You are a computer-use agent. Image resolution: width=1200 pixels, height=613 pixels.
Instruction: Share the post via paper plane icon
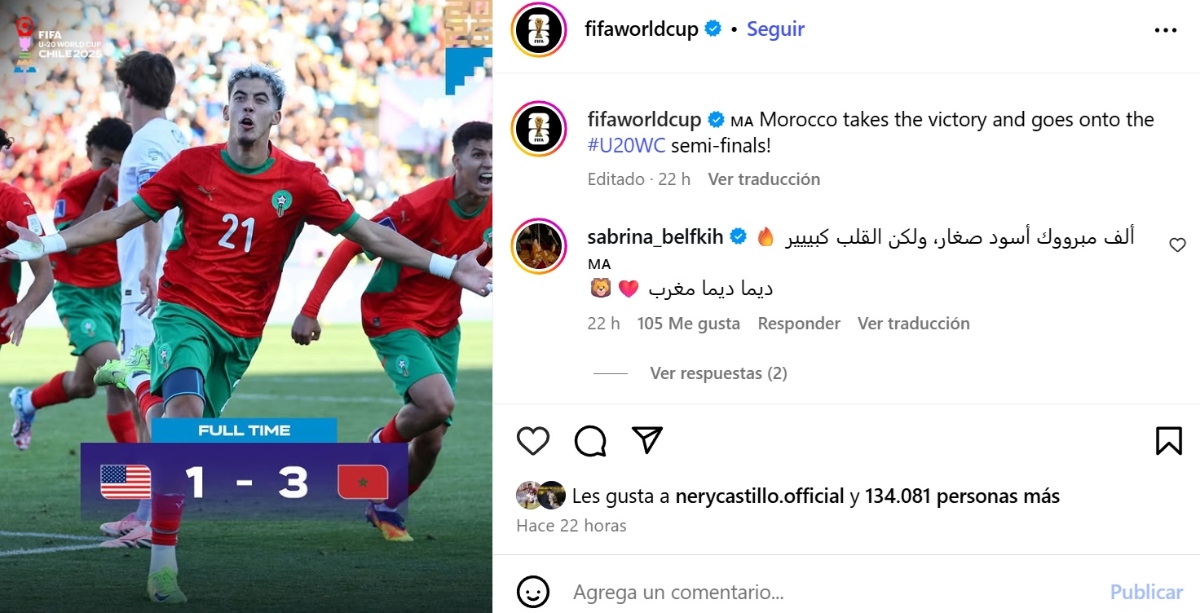pos(648,440)
